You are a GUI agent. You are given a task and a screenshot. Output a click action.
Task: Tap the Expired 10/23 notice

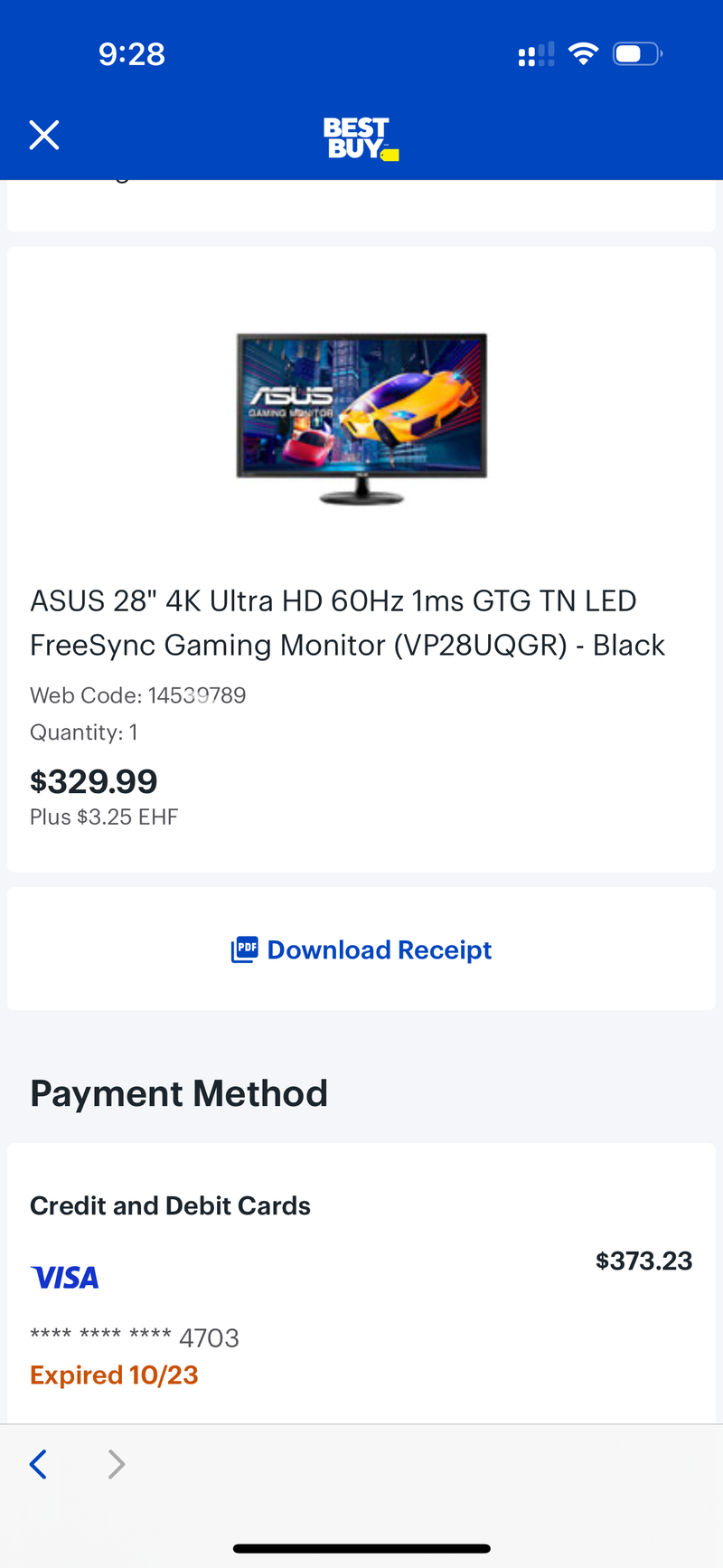[x=114, y=1375]
